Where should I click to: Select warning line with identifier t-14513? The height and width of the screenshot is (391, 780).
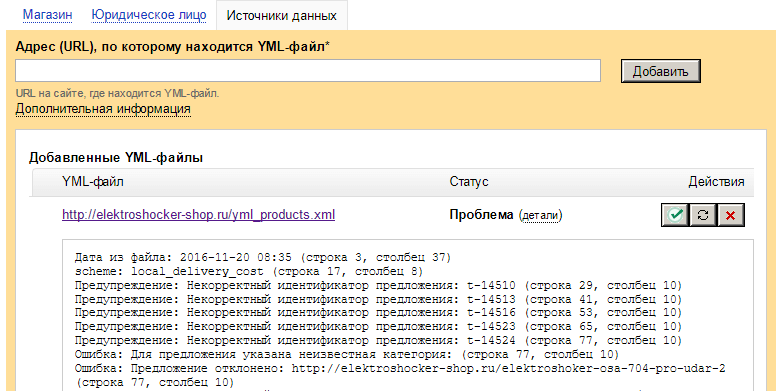[x=378, y=299]
